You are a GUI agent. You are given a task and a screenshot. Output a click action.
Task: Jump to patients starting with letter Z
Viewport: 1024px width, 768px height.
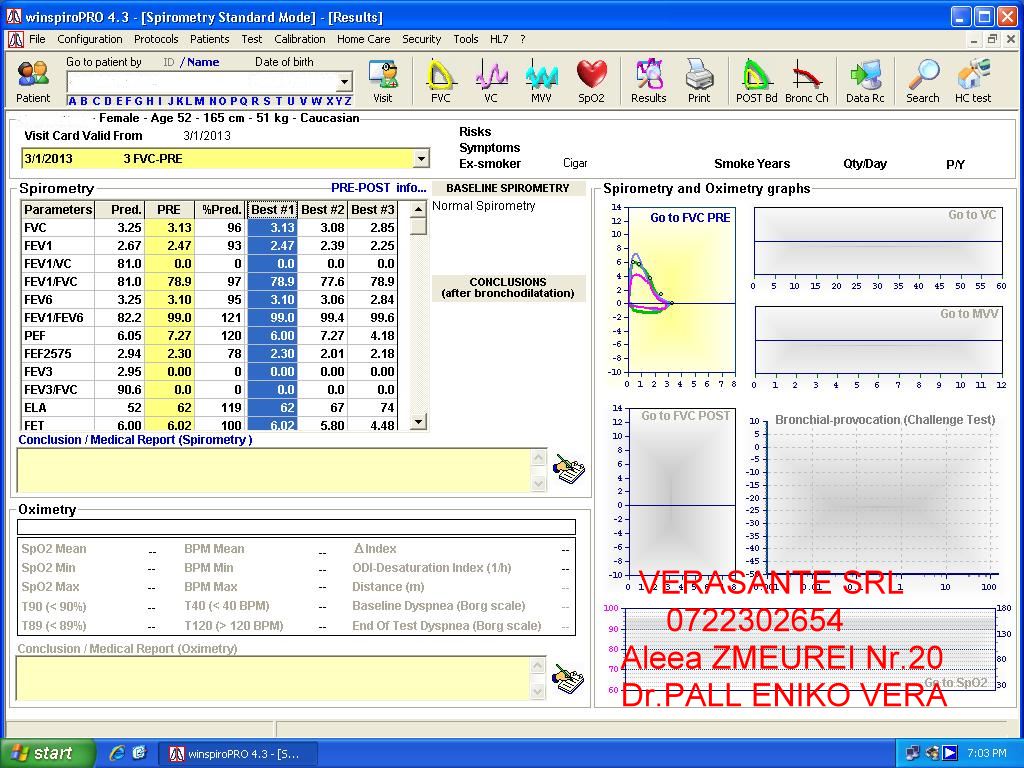click(x=348, y=101)
